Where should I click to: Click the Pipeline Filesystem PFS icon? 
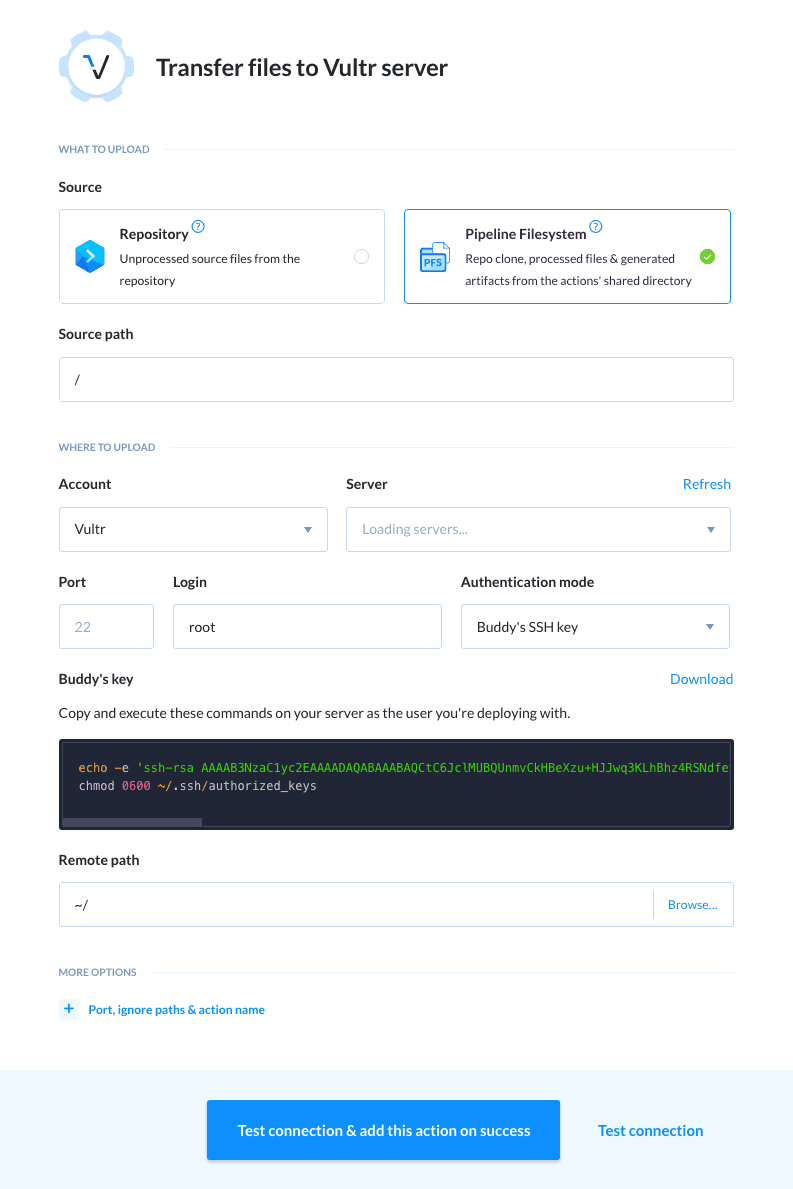click(434, 257)
